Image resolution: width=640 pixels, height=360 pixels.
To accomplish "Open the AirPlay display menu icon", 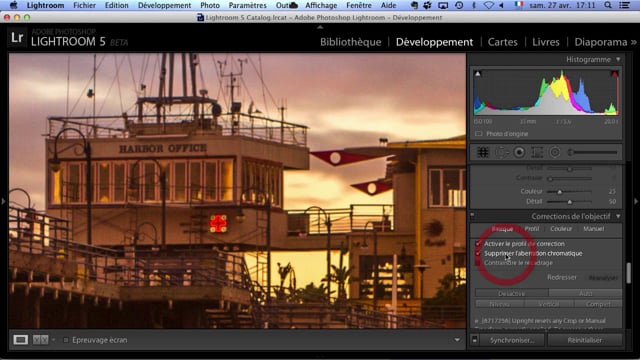I will (x=443, y=5).
